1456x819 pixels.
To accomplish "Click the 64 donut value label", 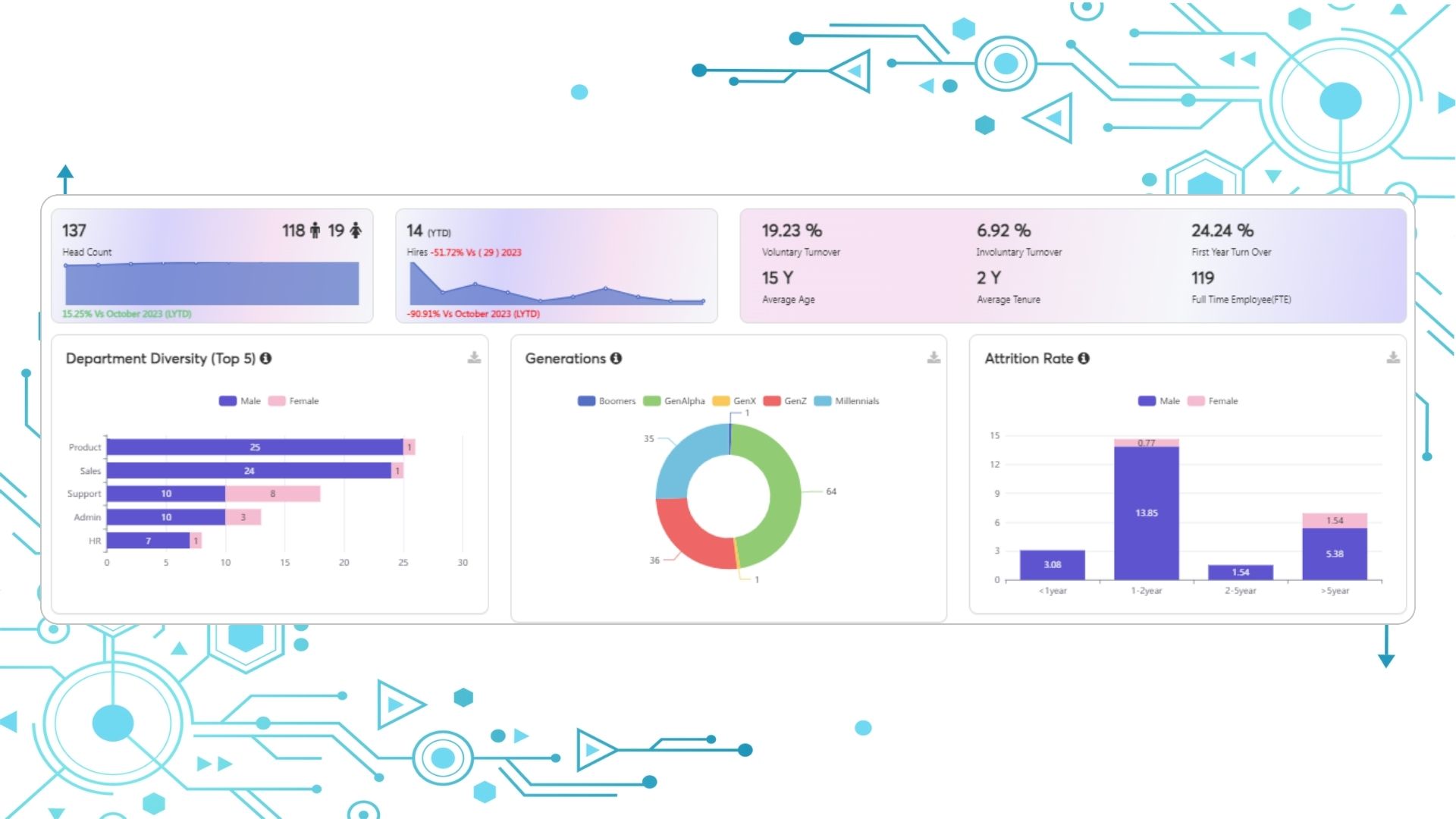I will pyautogui.click(x=831, y=492).
